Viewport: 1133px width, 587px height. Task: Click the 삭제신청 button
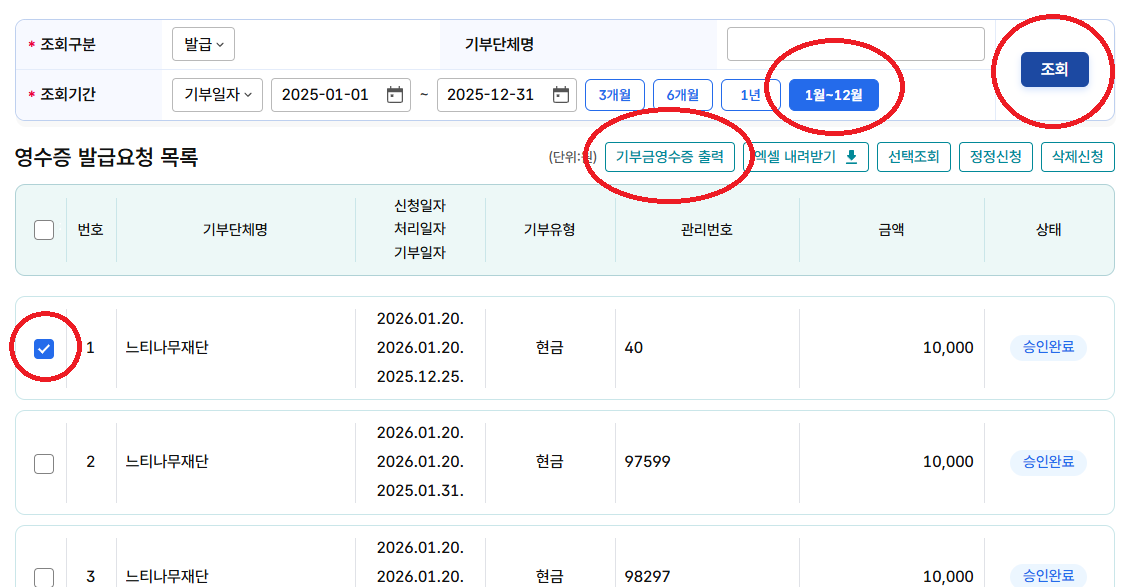click(1077, 157)
